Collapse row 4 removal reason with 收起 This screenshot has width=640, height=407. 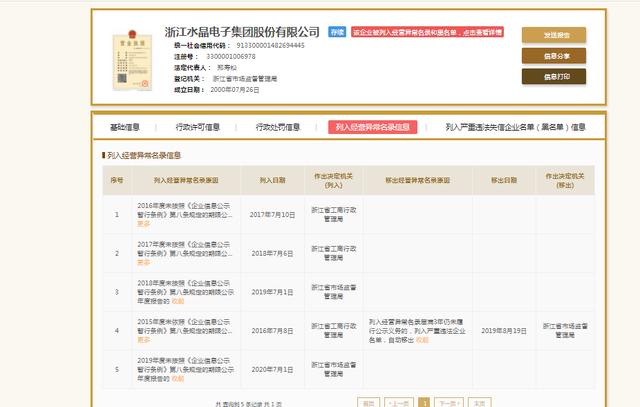point(425,341)
